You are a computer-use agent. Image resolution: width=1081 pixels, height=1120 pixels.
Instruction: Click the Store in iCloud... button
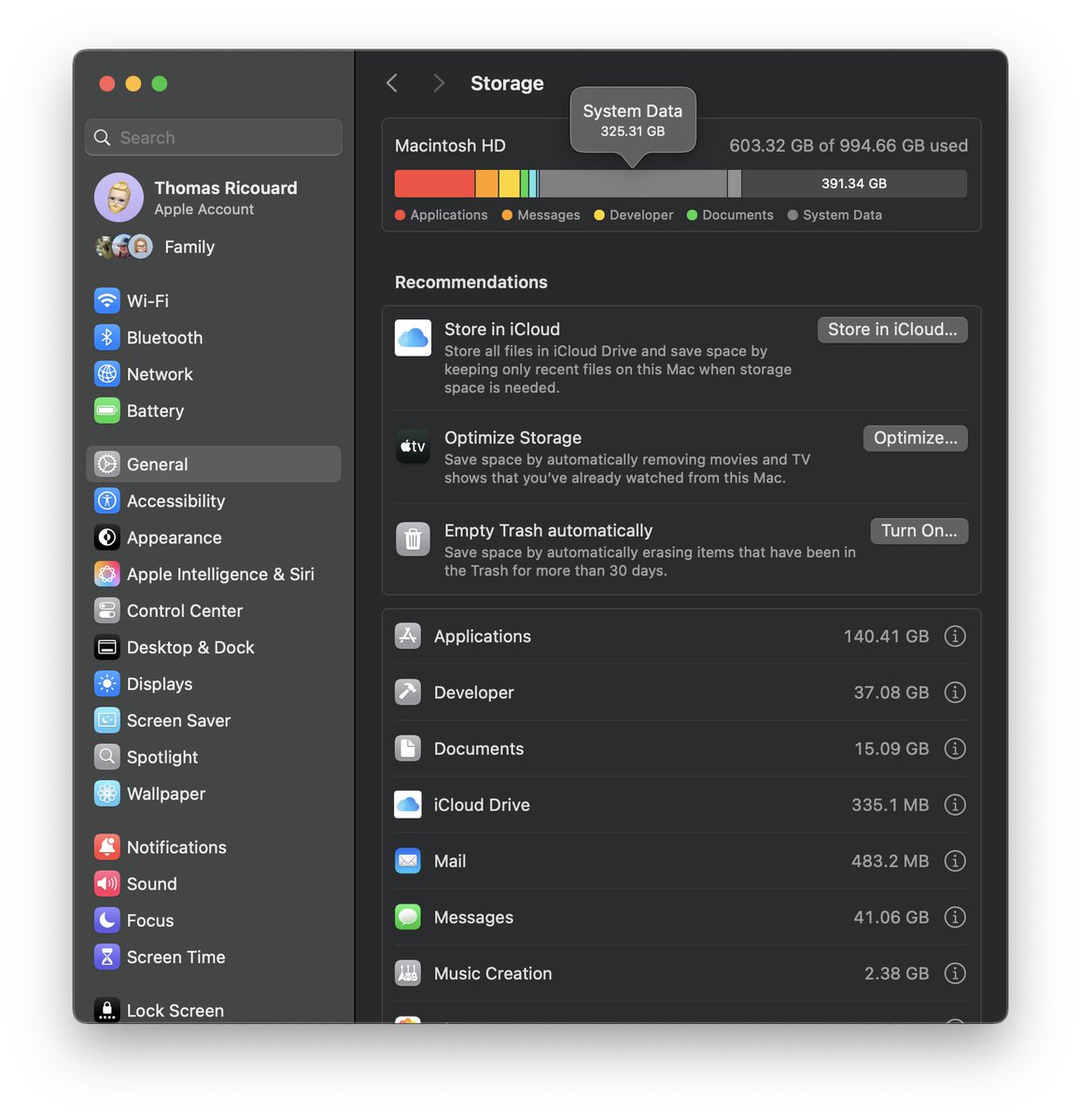click(x=892, y=329)
